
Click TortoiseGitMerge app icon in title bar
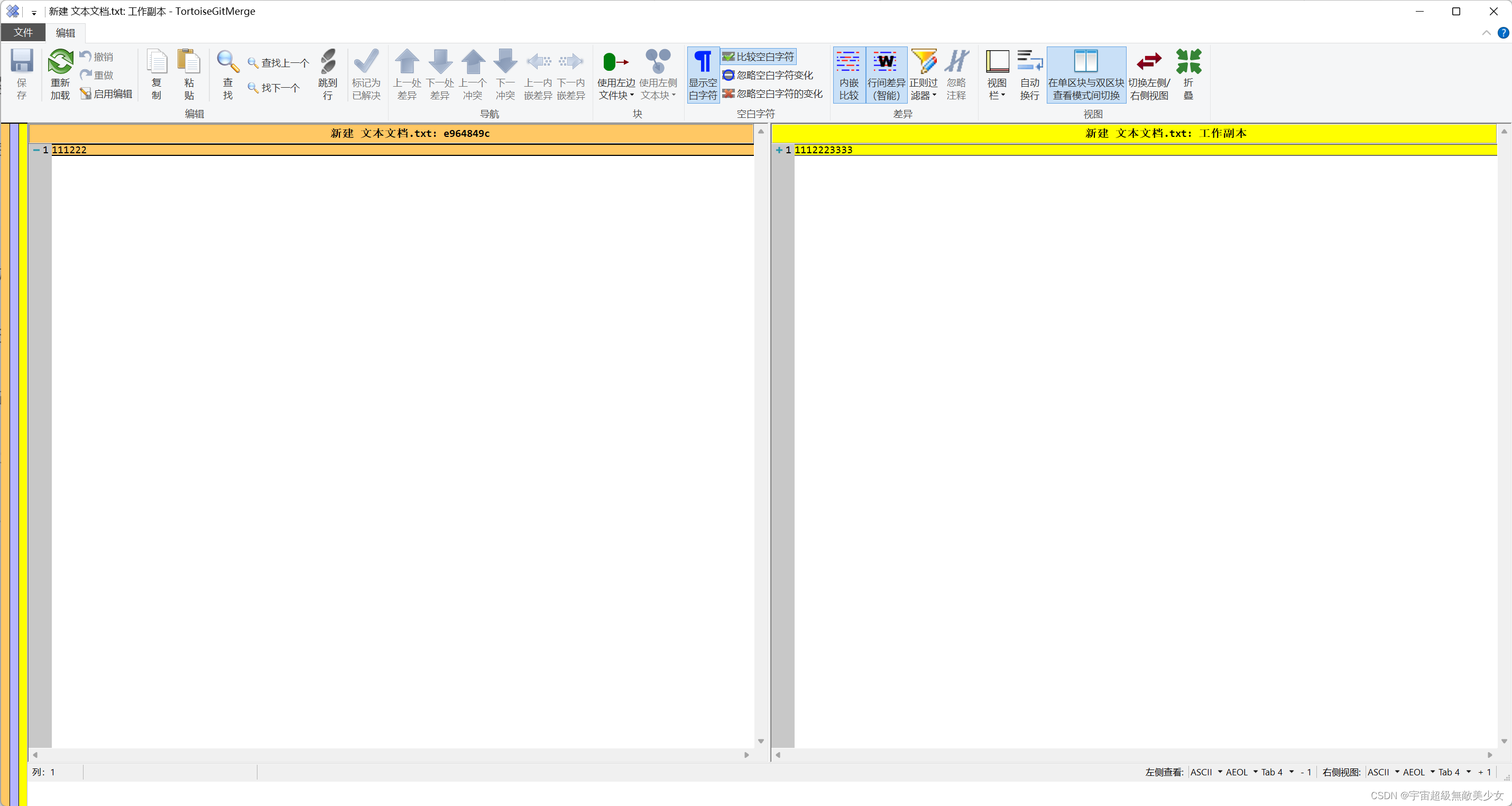tap(12, 11)
